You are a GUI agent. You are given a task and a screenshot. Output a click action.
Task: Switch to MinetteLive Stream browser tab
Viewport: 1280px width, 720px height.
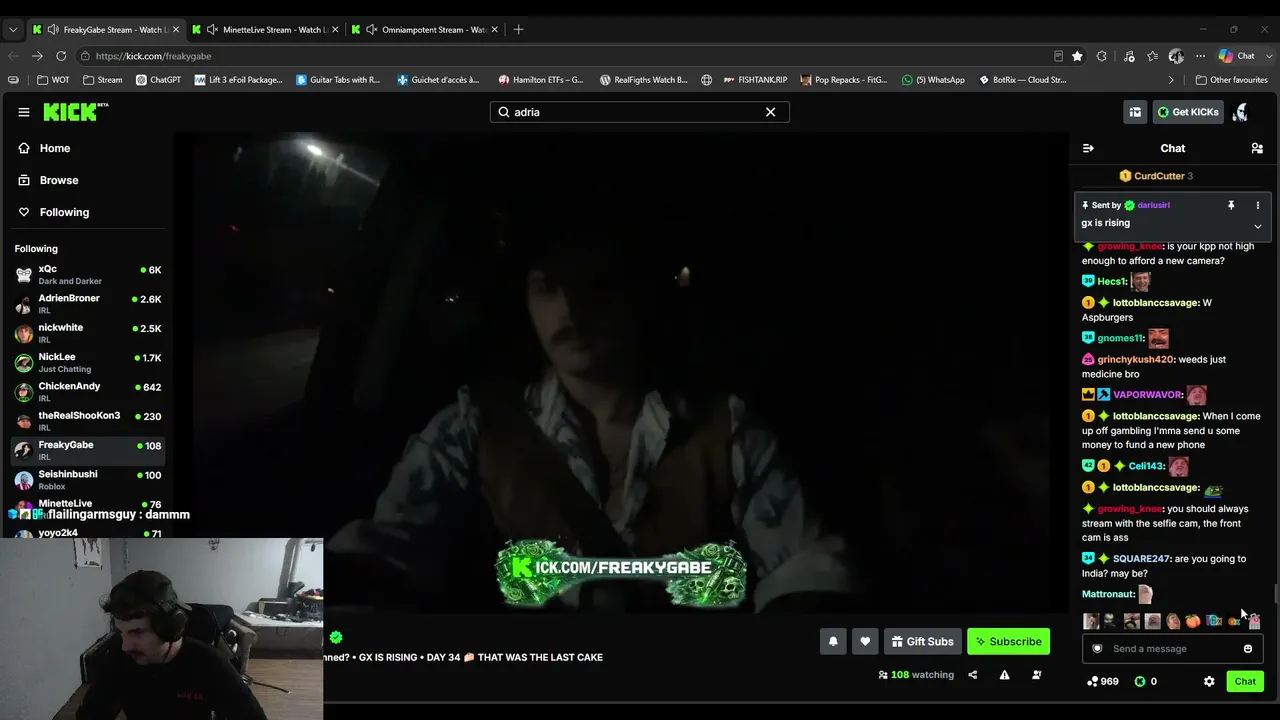(265, 30)
